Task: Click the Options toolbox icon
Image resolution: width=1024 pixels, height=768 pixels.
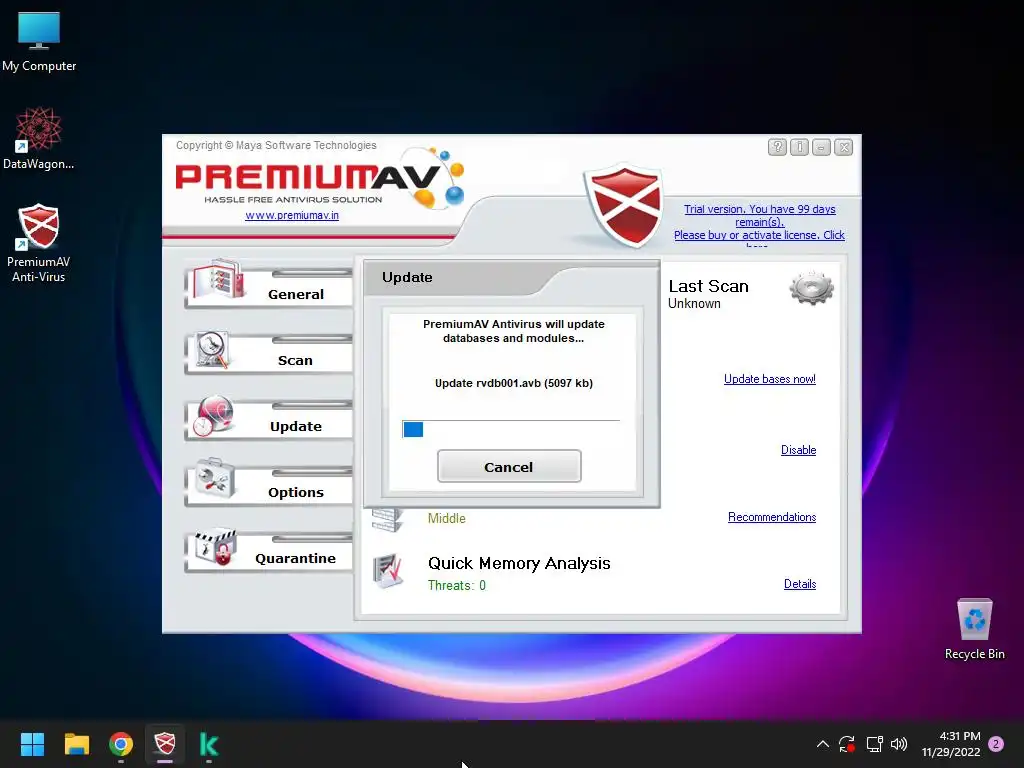Action: point(215,479)
